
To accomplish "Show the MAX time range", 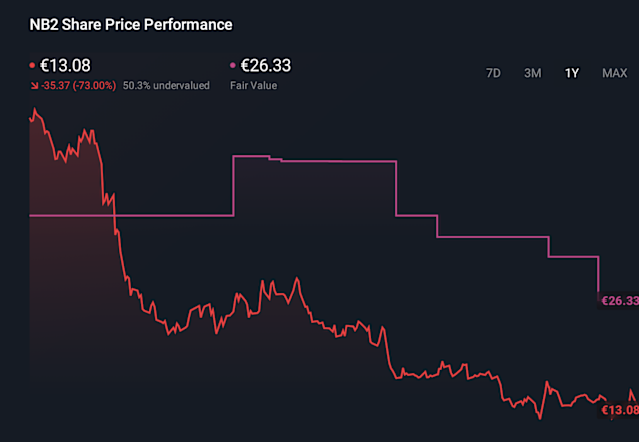I will tap(614, 73).
